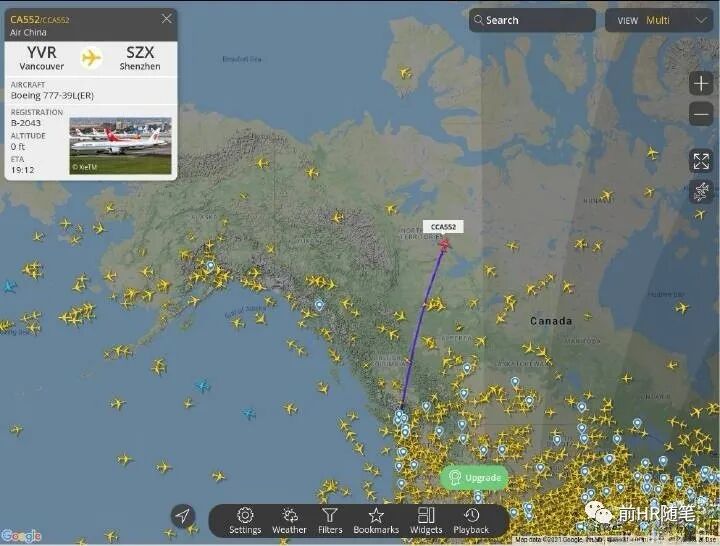Zoom out with the minus button
The width and height of the screenshot is (720, 546).
[x=701, y=114]
